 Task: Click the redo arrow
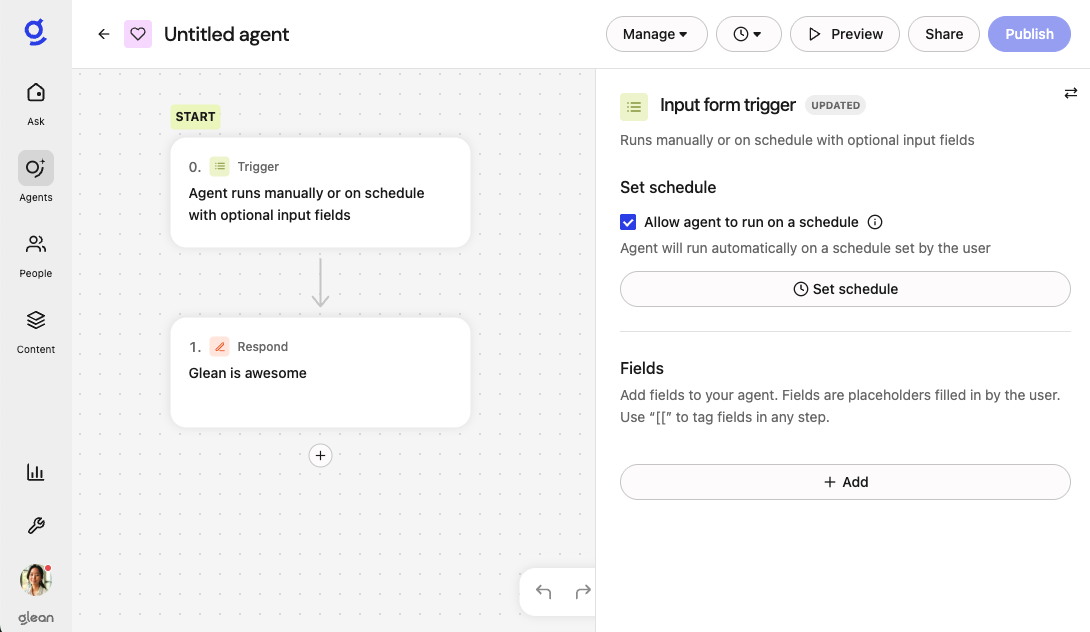coord(583,592)
